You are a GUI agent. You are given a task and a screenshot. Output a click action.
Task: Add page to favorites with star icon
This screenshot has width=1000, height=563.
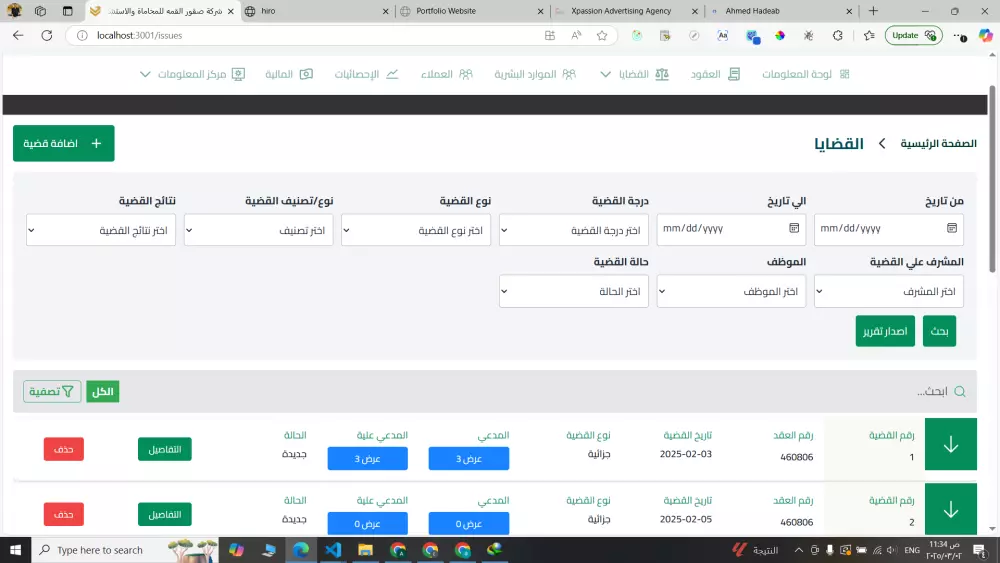coord(601,36)
